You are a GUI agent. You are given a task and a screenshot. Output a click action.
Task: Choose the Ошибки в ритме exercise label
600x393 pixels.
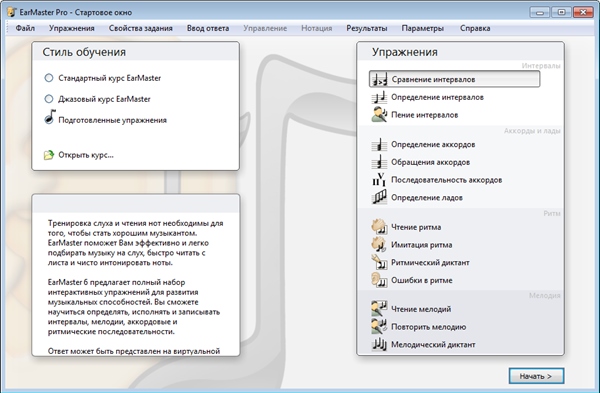point(422,280)
